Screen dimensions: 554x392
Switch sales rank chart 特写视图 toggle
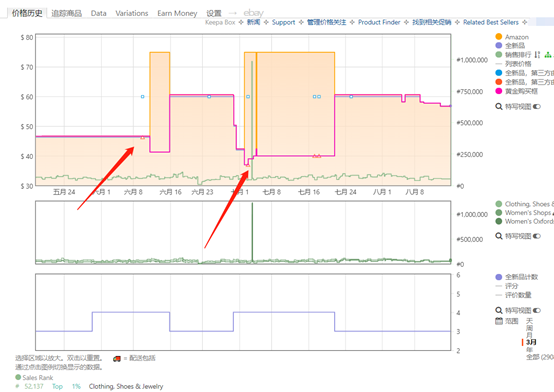click(x=537, y=236)
